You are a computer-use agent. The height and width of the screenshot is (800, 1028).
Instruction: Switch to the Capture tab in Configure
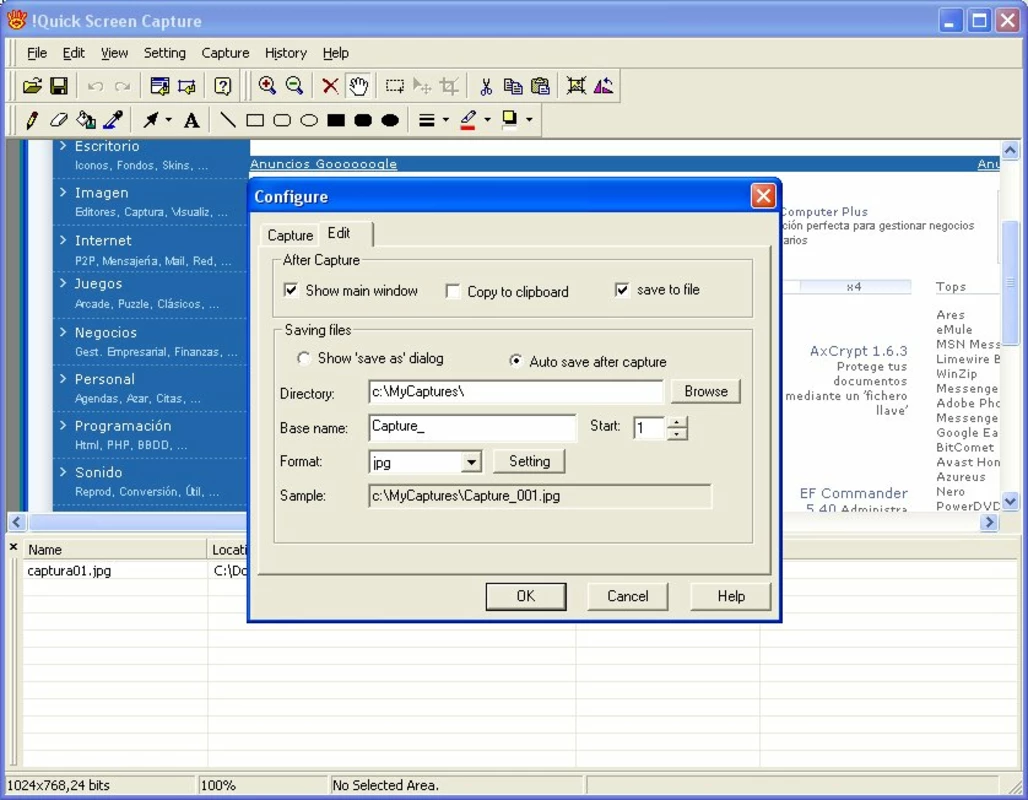(290, 235)
